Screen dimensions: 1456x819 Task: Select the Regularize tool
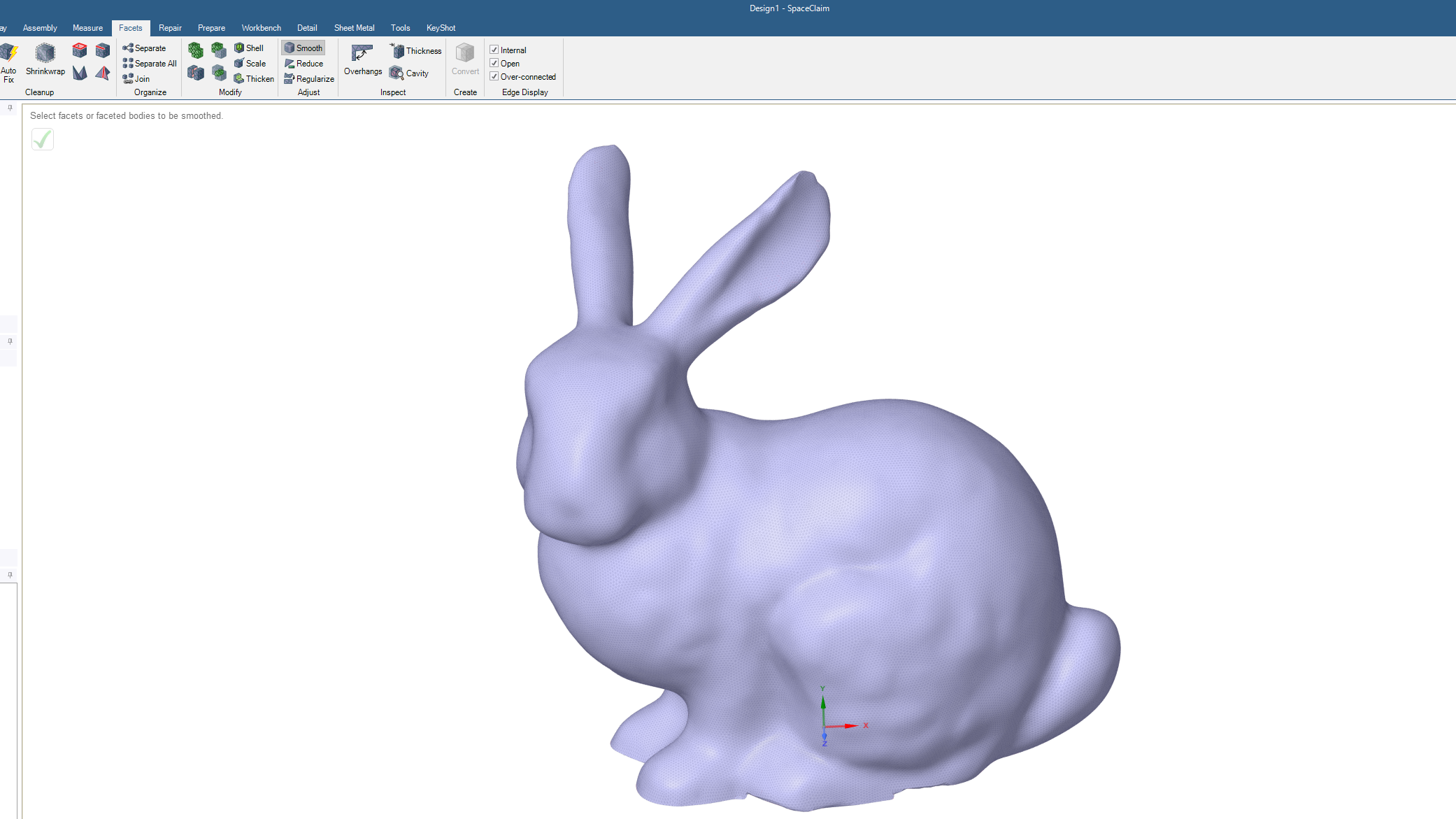[x=309, y=79]
